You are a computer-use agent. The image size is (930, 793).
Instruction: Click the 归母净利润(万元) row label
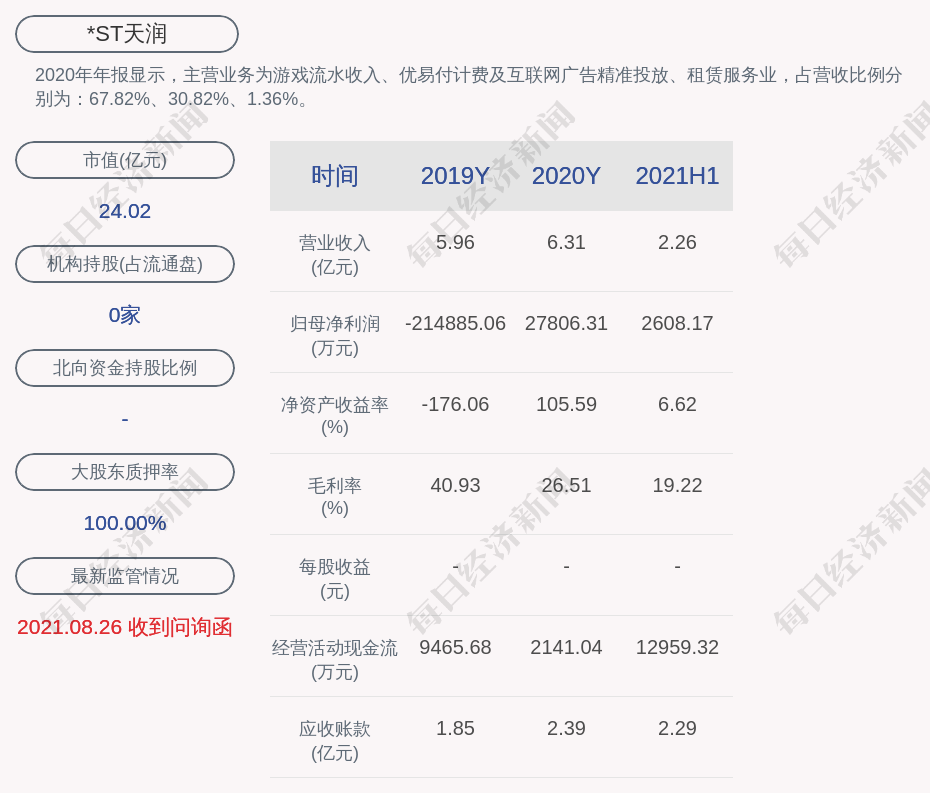[335, 336]
